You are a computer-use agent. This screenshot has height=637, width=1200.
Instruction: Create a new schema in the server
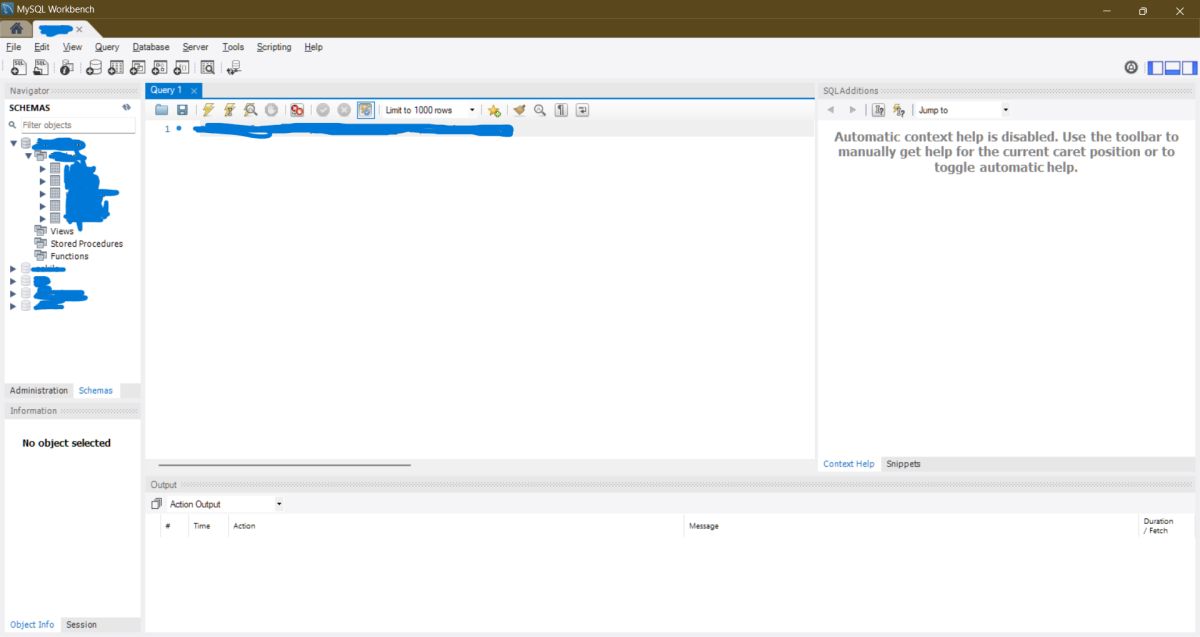point(94,68)
